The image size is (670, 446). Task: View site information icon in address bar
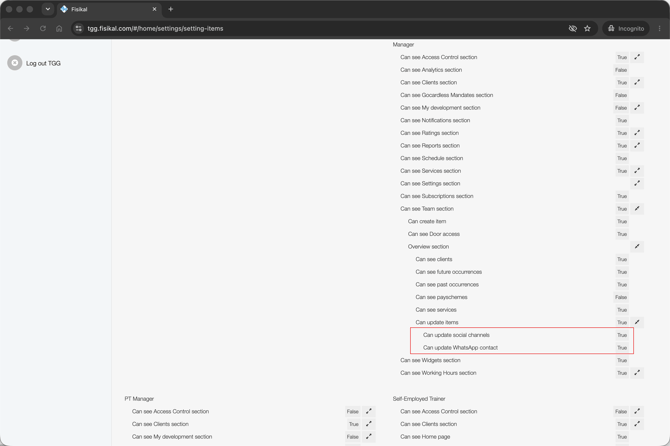pos(78,29)
